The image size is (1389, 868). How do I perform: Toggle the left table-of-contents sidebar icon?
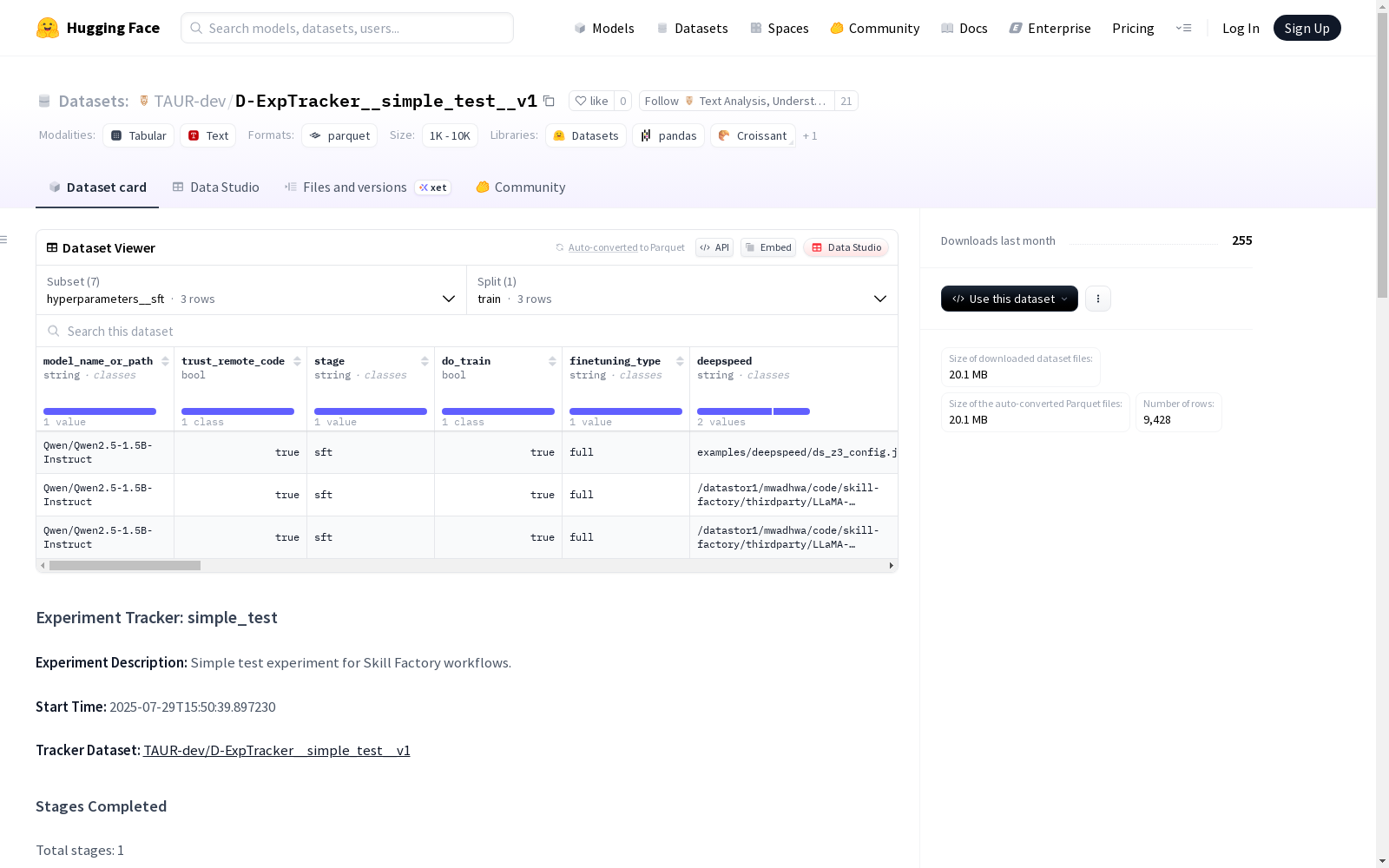pyautogui.click(x=4, y=240)
